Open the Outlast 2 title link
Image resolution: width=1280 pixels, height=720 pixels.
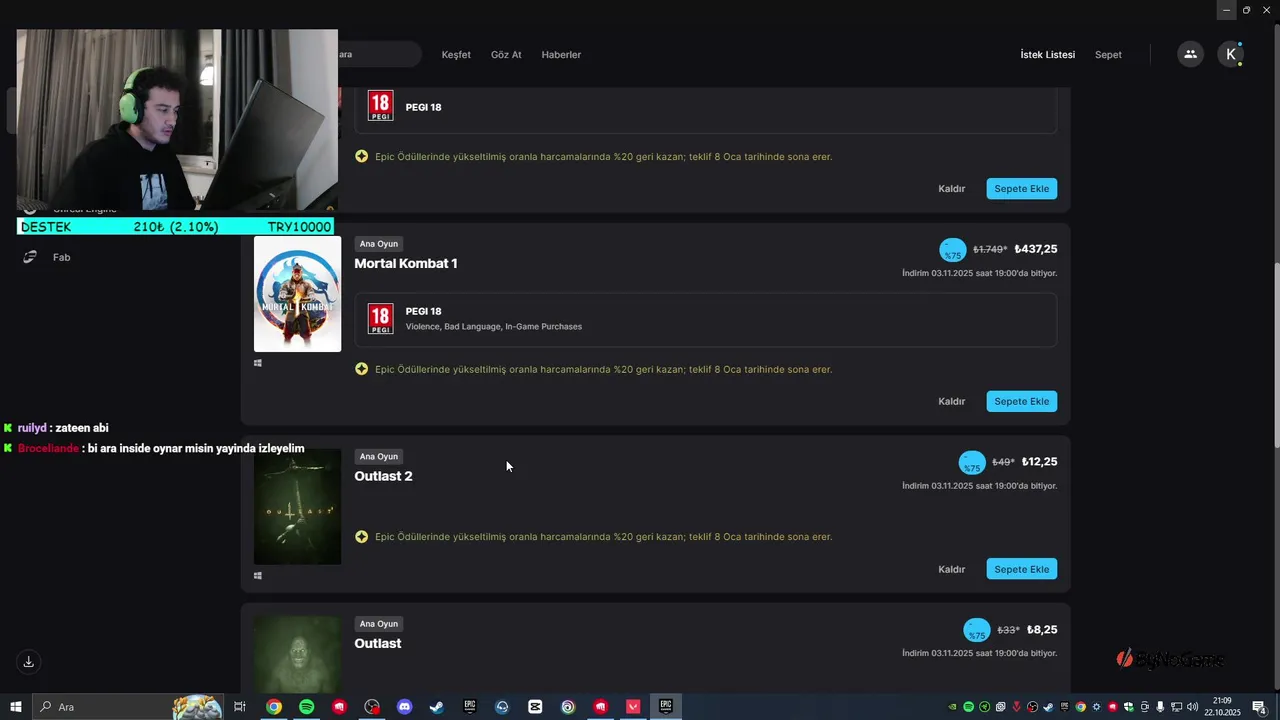(x=383, y=476)
